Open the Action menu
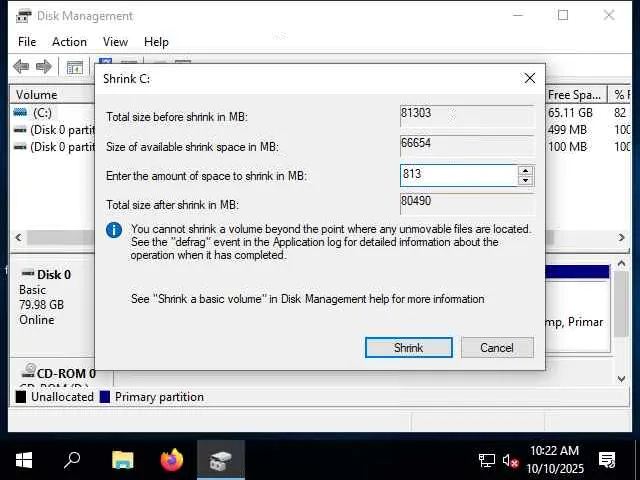This screenshot has height=480, width=640. pos(69,42)
